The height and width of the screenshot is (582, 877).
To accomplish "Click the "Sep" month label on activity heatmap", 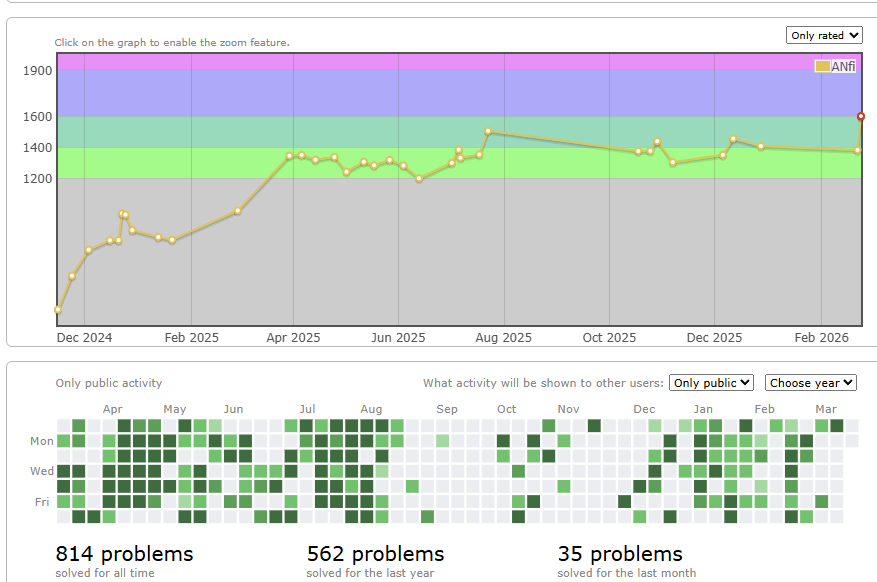I will (447, 409).
